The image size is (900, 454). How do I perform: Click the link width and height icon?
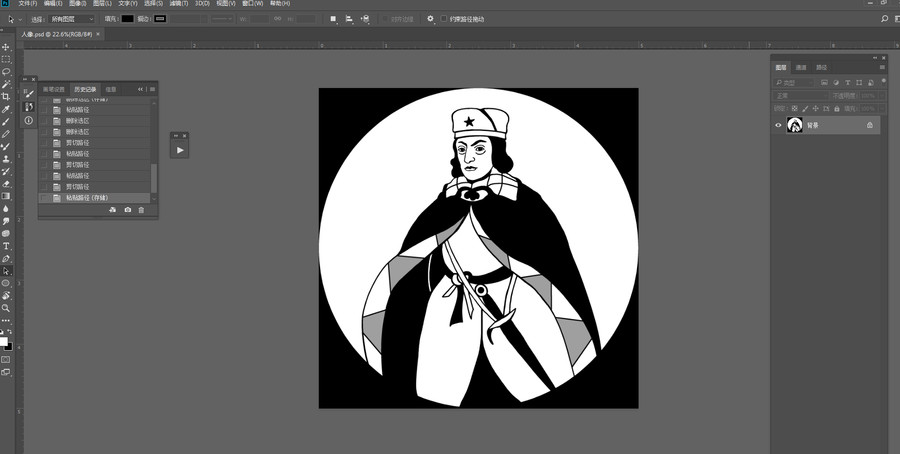pos(278,19)
